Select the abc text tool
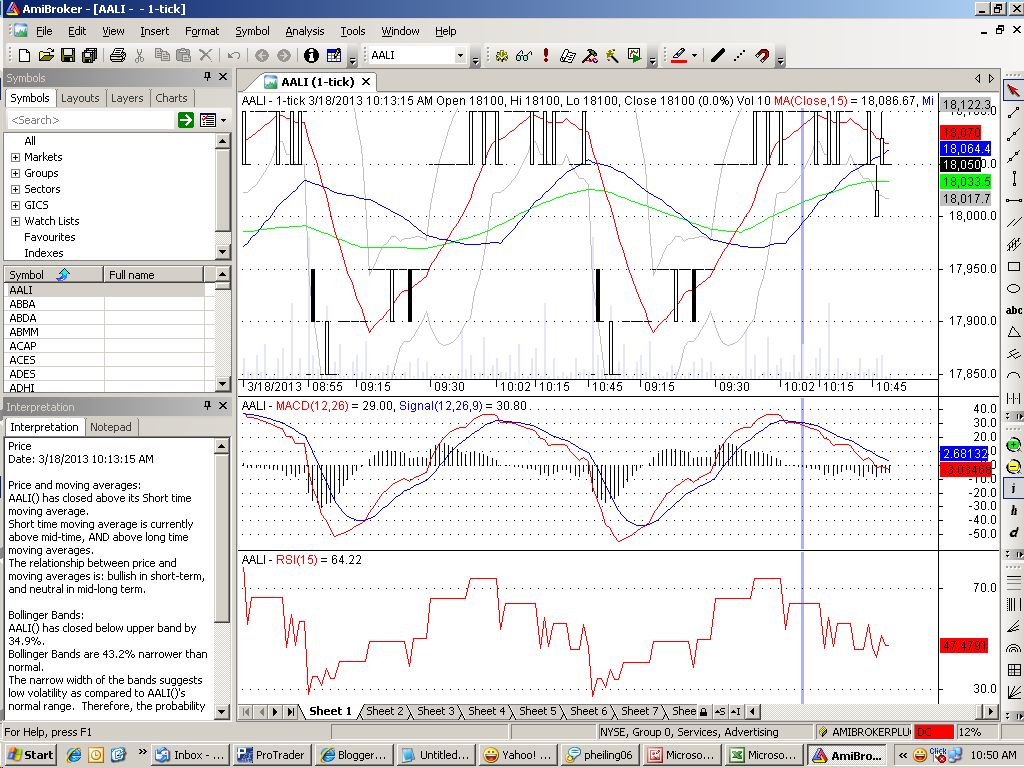The height and width of the screenshot is (768, 1024). point(1013,310)
